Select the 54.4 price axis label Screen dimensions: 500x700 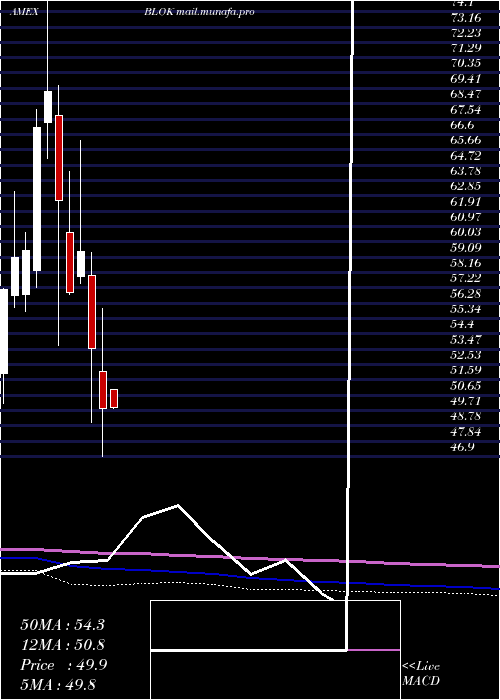tap(462, 325)
